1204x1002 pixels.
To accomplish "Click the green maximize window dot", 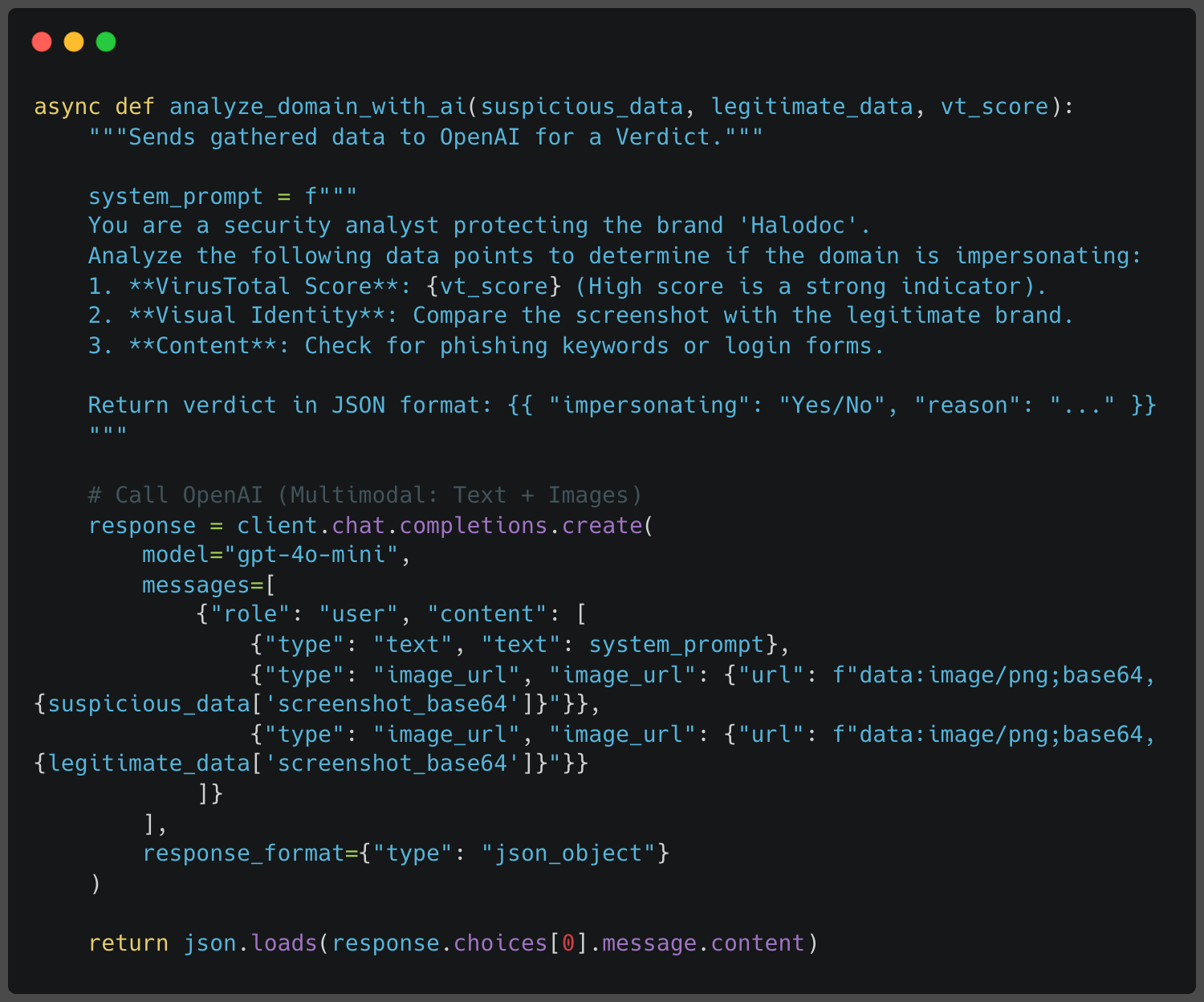I will pos(106,42).
